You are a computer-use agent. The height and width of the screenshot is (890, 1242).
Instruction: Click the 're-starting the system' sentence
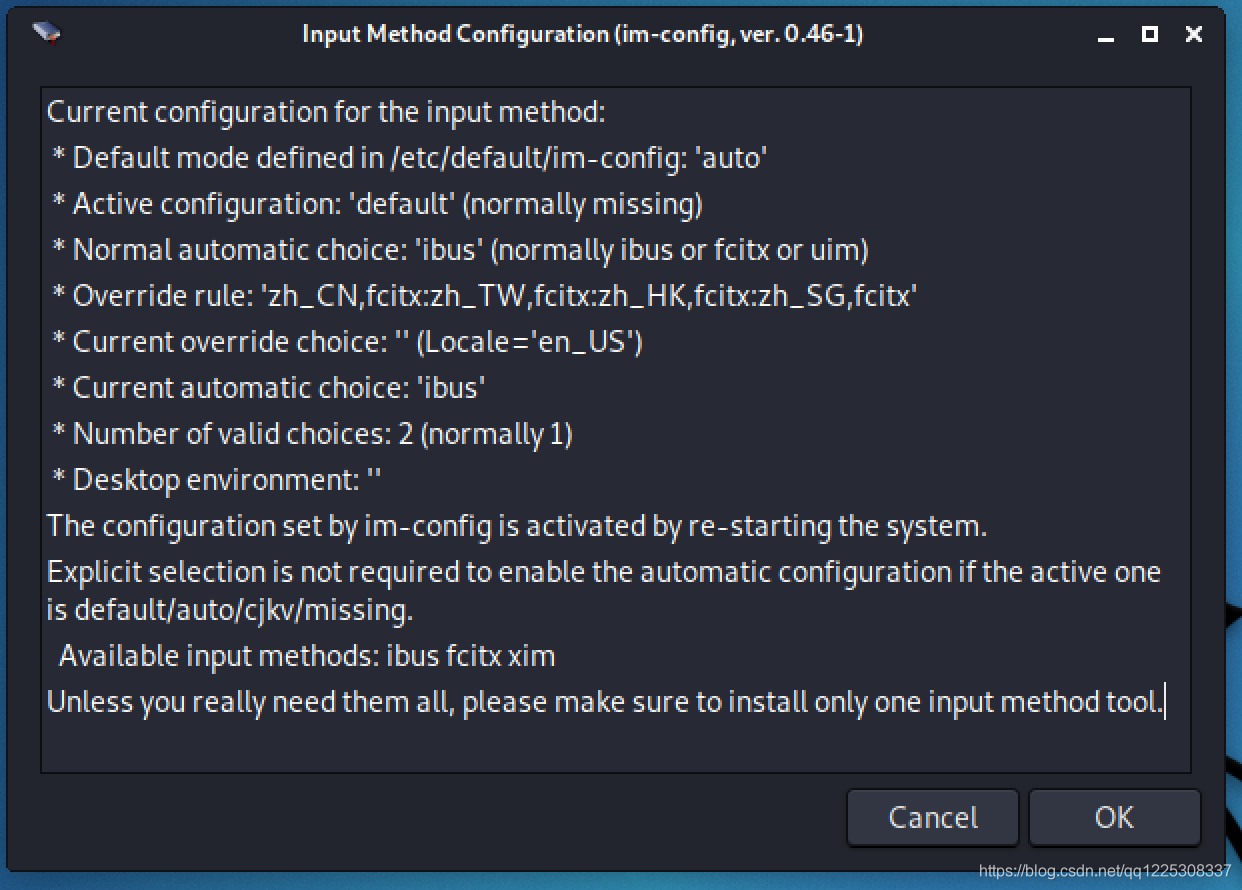517,525
